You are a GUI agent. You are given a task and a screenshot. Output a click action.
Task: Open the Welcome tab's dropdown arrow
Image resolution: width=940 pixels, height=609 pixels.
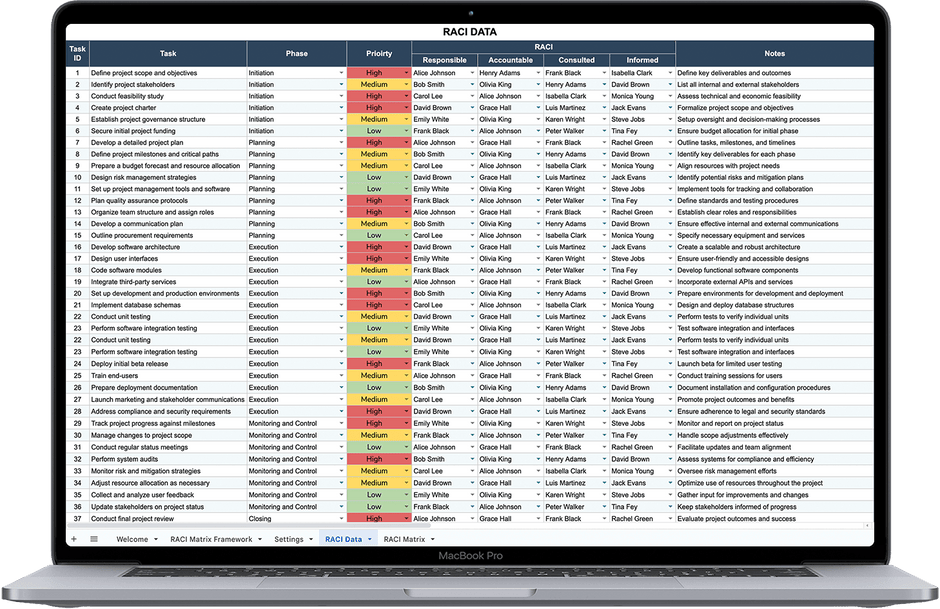coord(156,539)
